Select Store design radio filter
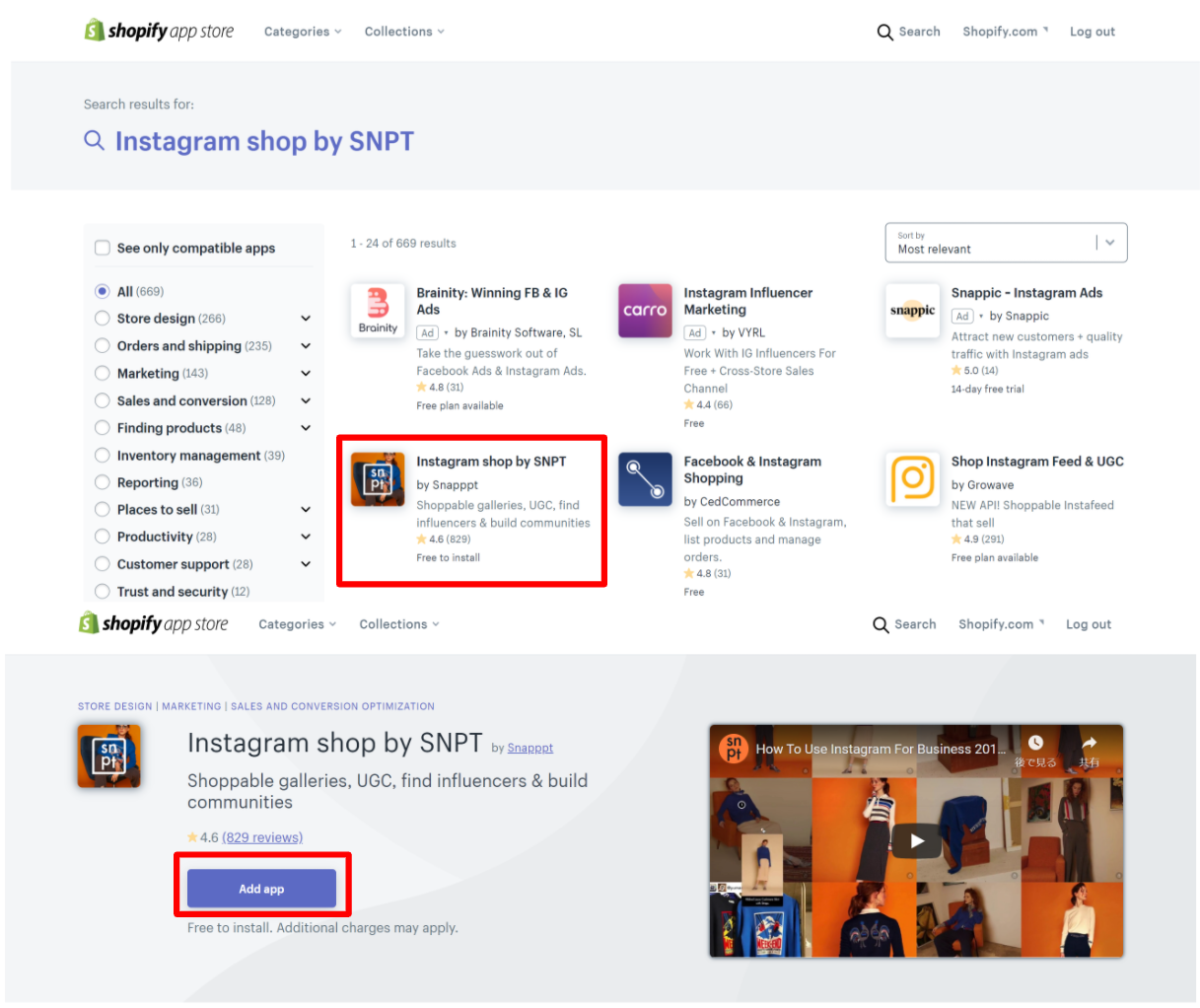Image resolution: width=1200 pixels, height=1008 pixels. (x=102, y=318)
